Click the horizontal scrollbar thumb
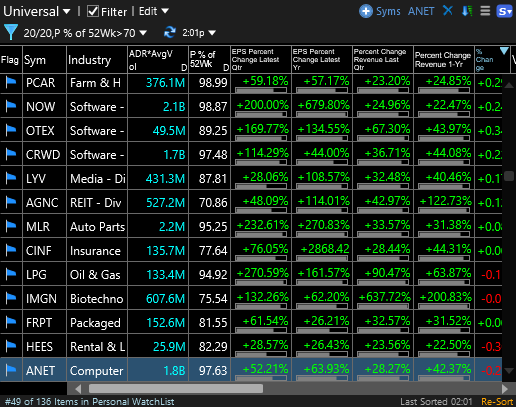Screen dimensions: 516x407 176,389
